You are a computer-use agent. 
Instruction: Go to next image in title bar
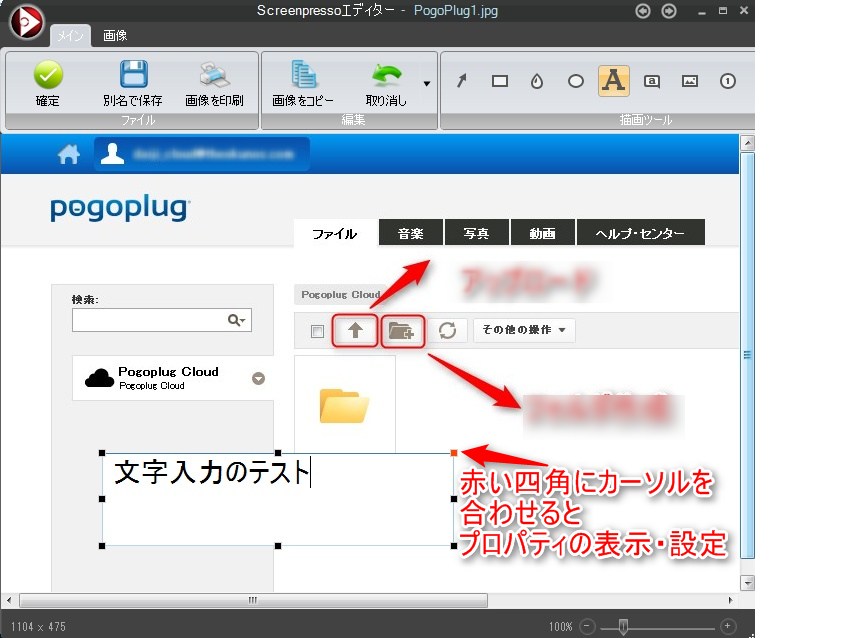coord(669,11)
